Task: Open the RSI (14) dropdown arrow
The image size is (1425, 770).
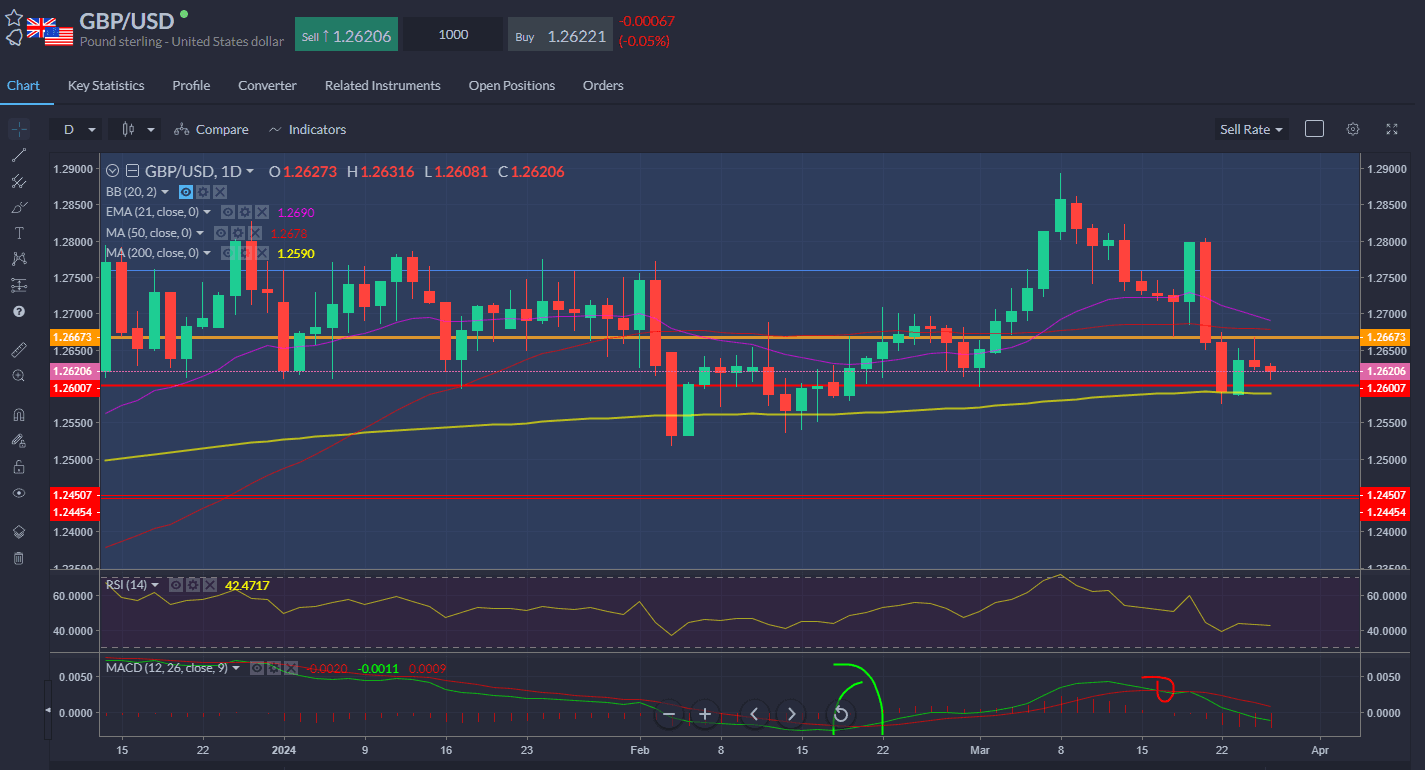Action: (155, 585)
